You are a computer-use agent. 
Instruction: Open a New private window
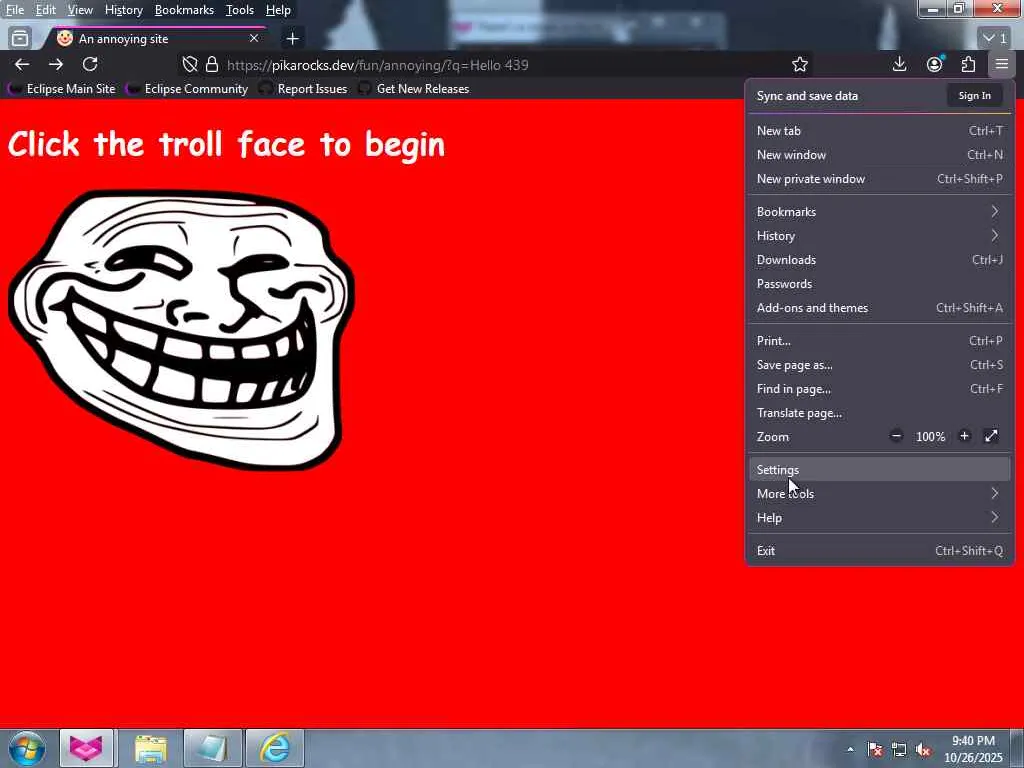pos(879,179)
